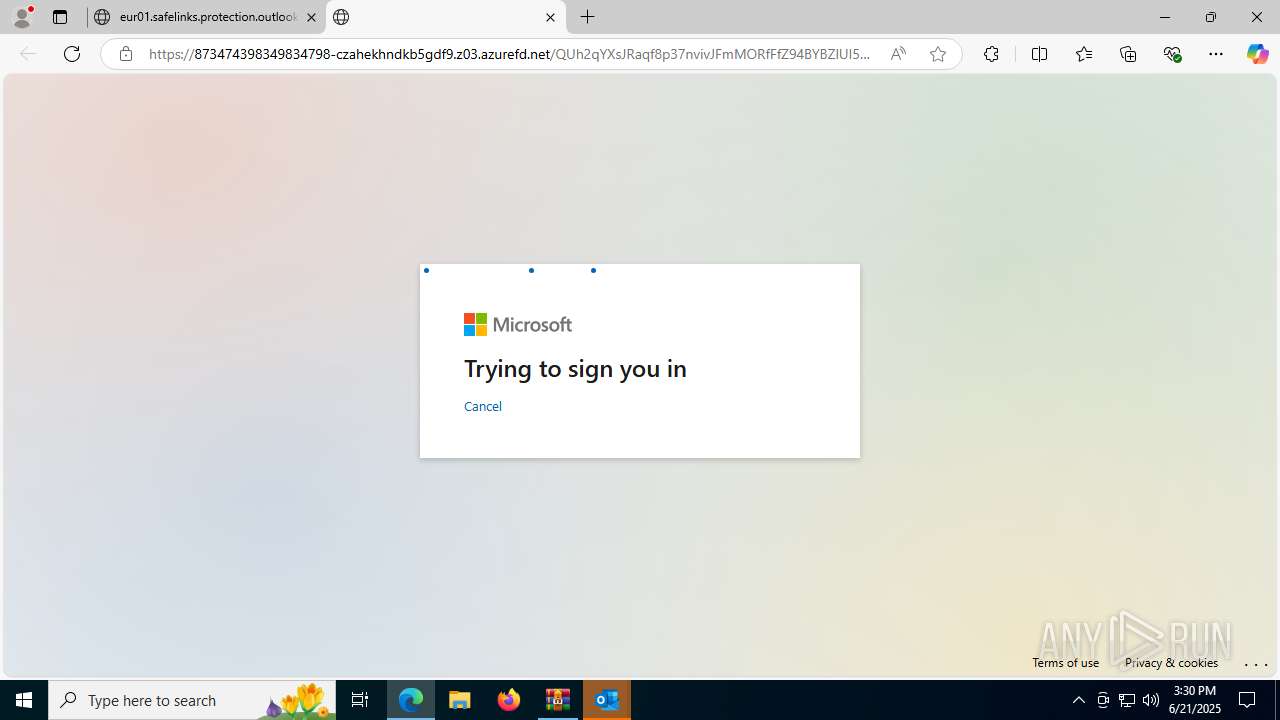Open Windows Start menu
The image size is (1280, 720).
coord(24,700)
